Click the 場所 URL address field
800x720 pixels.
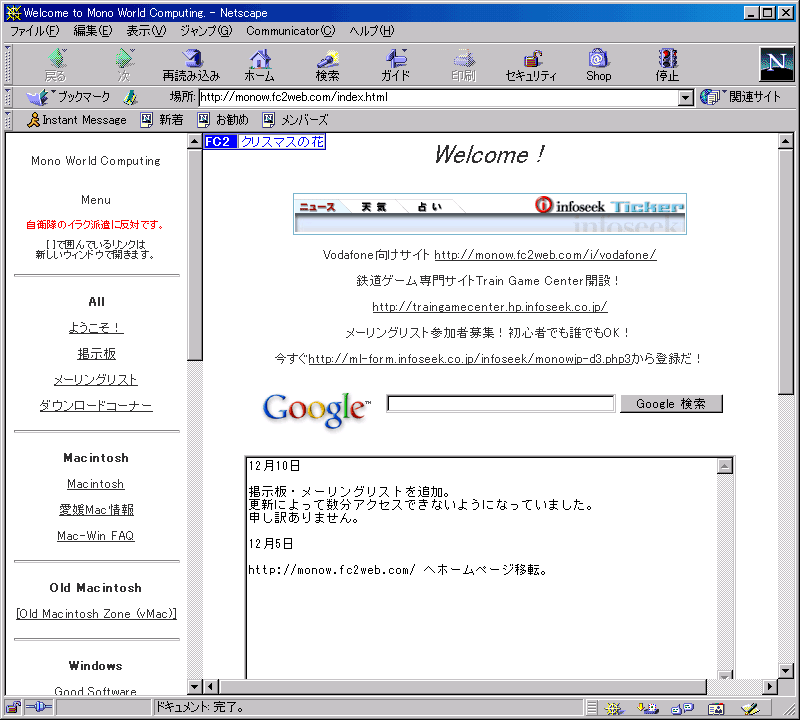pos(439,97)
